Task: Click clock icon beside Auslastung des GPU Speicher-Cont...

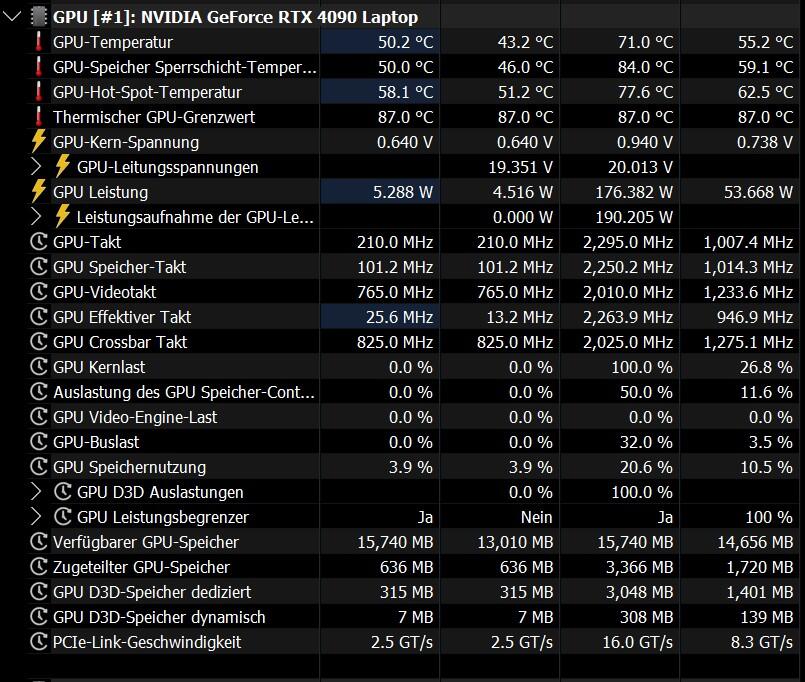Action: point(39,392)
